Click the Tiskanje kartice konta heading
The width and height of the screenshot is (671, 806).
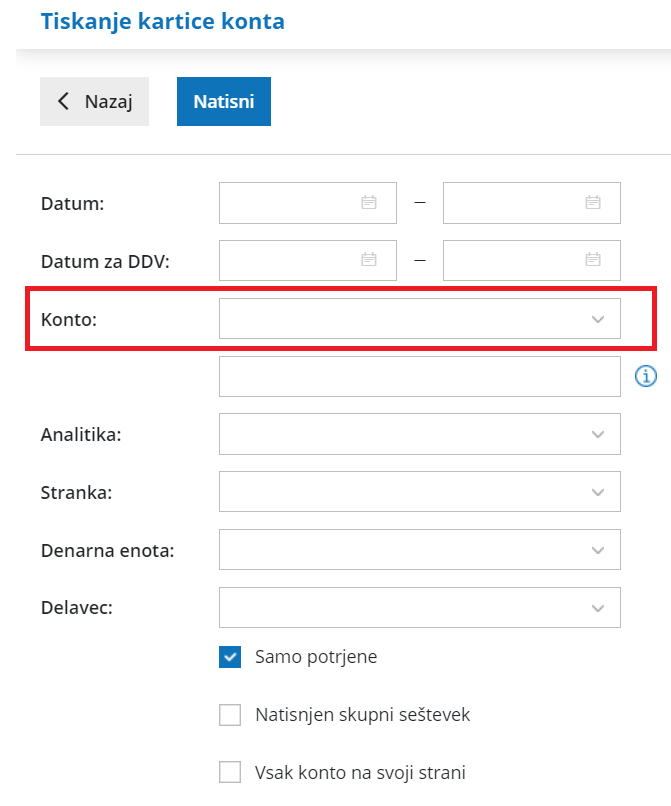click(x=162, y=22)
